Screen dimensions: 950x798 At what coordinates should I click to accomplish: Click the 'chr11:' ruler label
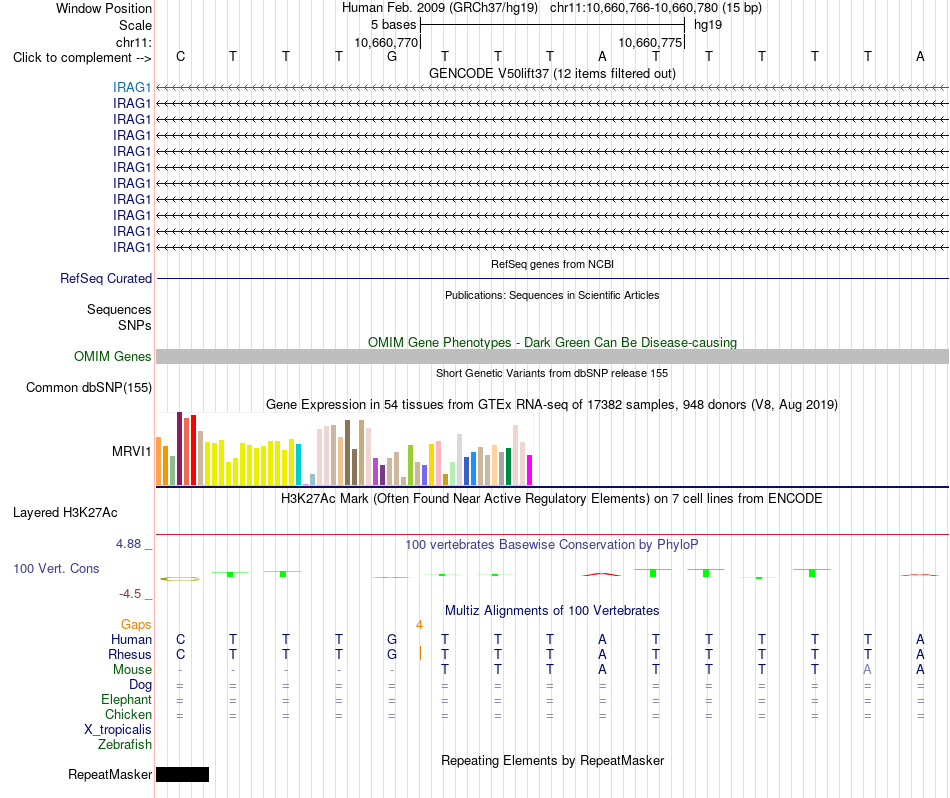(133, 42)
